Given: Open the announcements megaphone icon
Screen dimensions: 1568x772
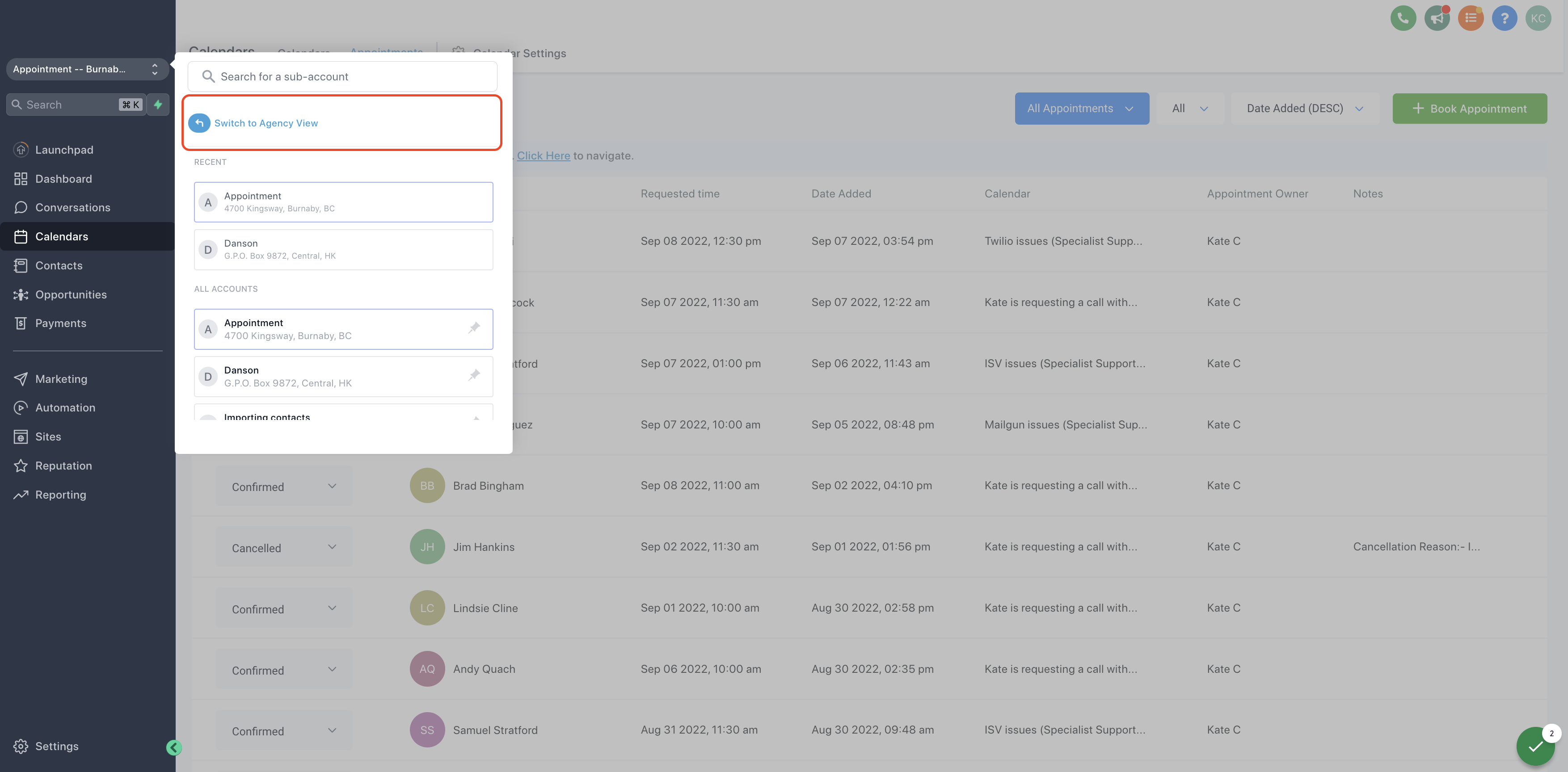Looking at the screenshot, I should click(x=1437, y=18).
